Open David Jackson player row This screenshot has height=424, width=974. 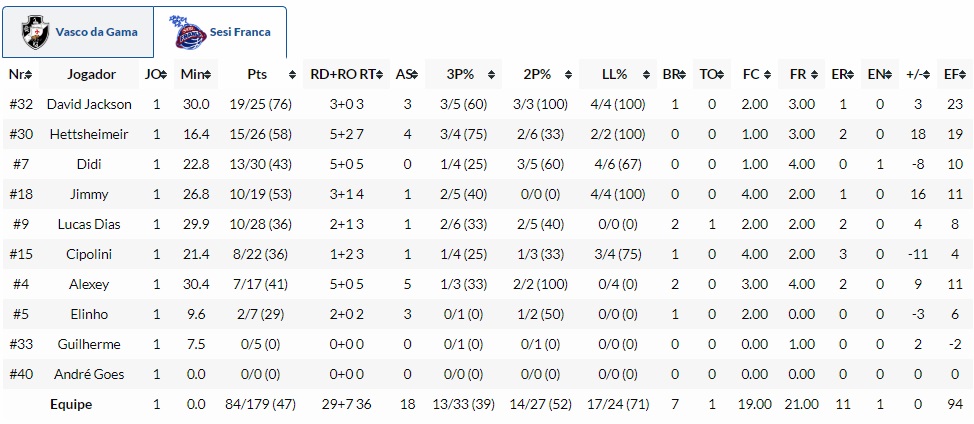point(92,104)
